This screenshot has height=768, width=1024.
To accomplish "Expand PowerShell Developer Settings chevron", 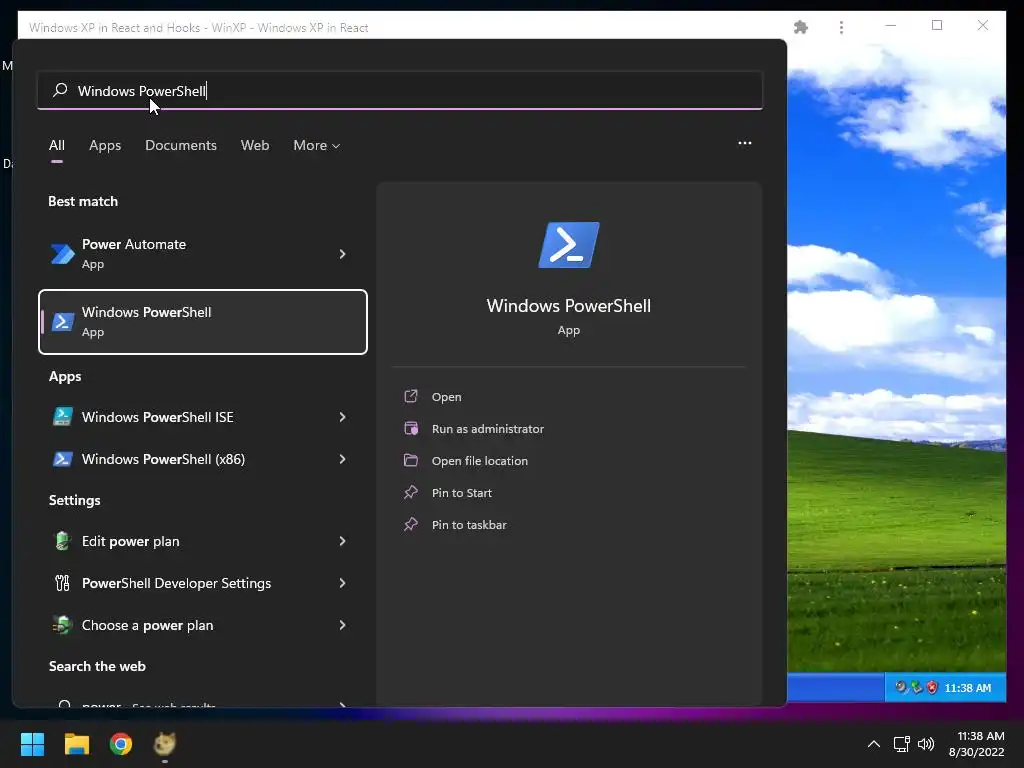I will pyautogui.click(x=342, y=583).
